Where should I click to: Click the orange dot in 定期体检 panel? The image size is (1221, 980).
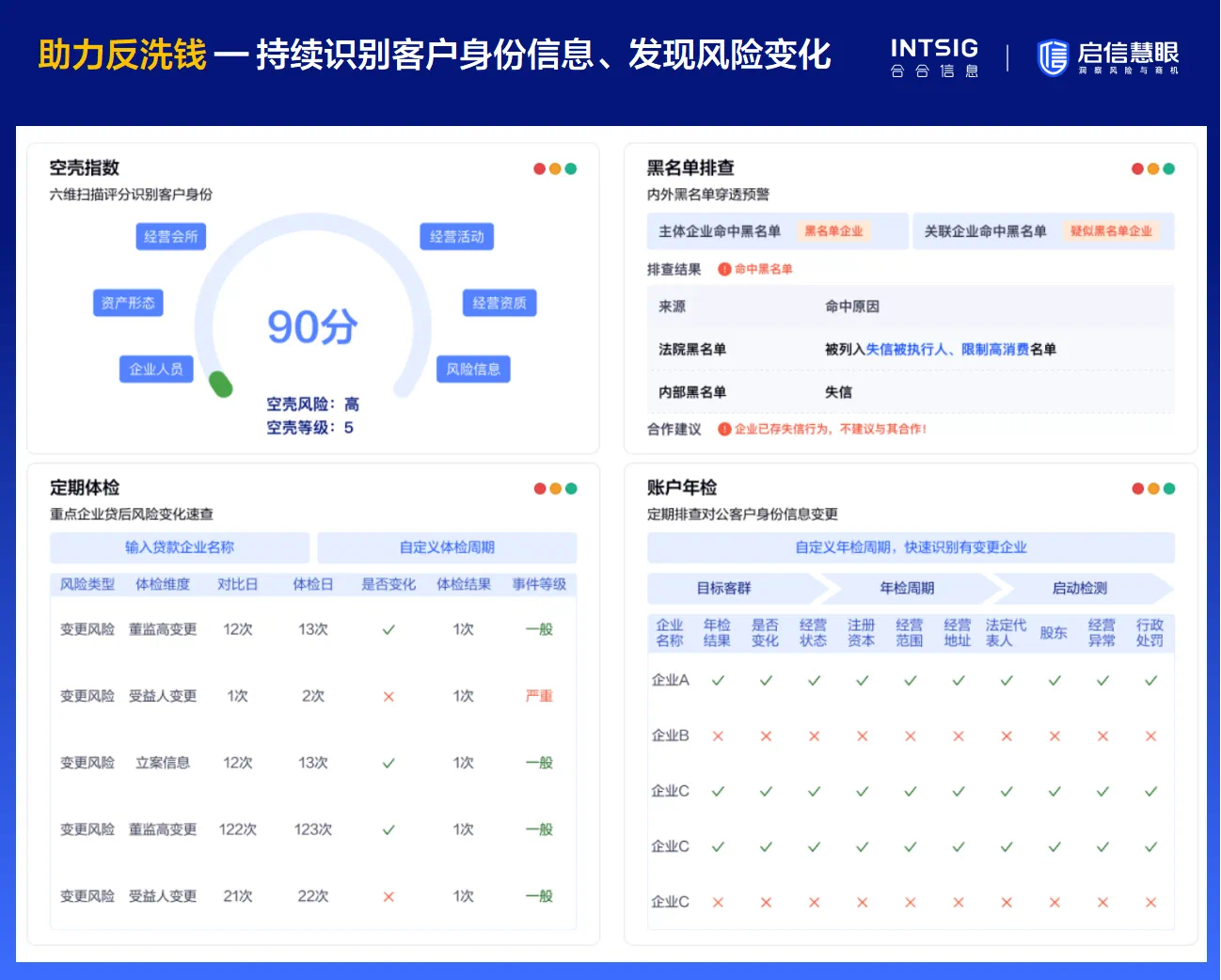click(555, 489)
